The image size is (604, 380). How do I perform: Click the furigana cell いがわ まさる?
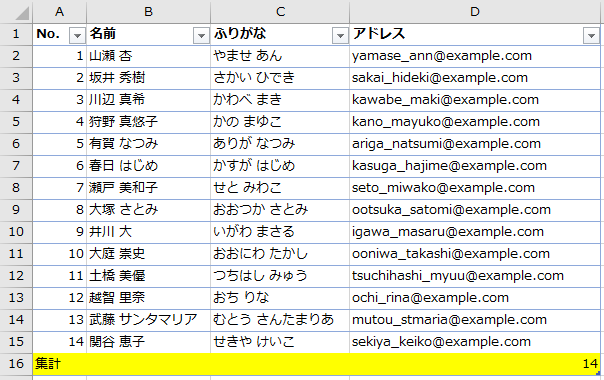(x=280, y=232)
